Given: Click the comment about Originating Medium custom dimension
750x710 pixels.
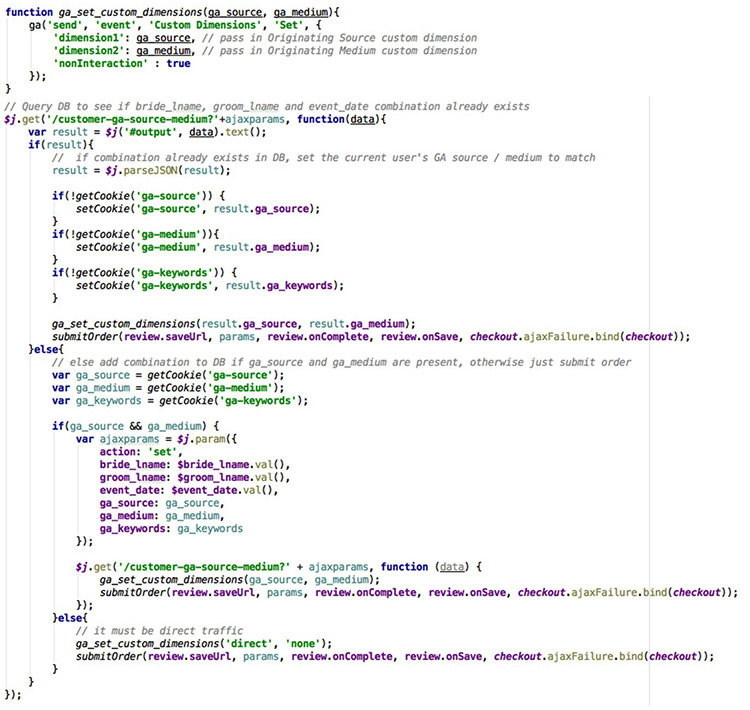Looking at the screenshot, I should pyautogui.click(x=339, y=51).
